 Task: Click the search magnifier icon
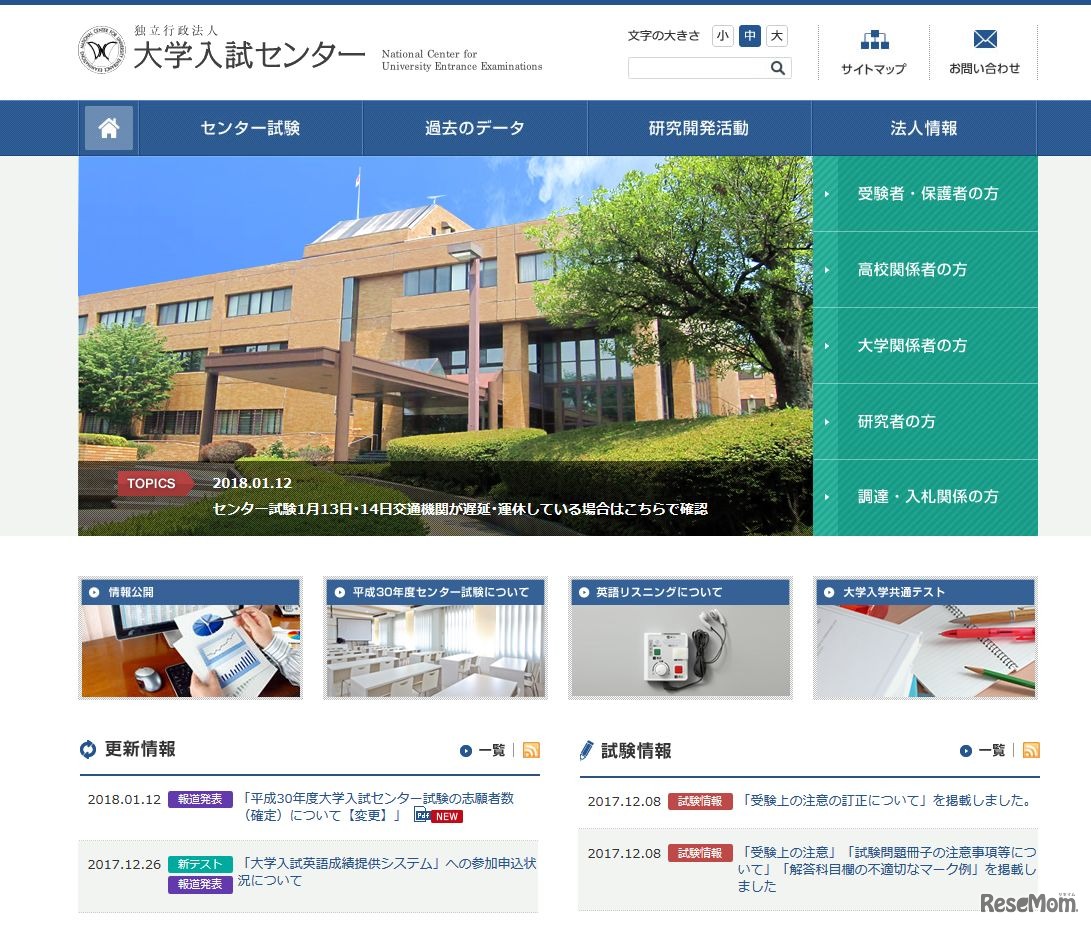777,68
